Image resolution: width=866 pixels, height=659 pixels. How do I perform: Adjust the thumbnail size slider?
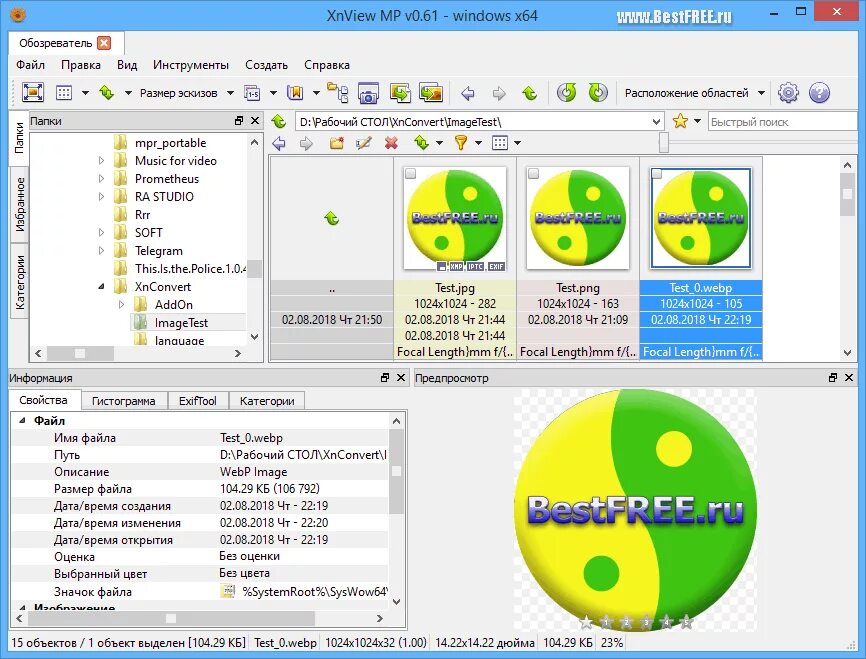664,143
